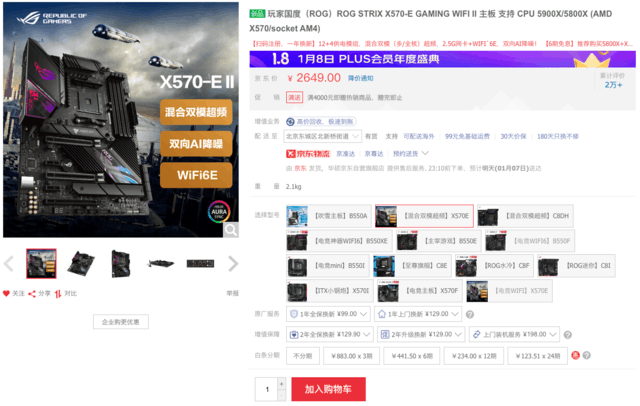Screen dimensions: 640x406
Task: Choose model 【电竞mini】B550I
Action: coord(328,266)
